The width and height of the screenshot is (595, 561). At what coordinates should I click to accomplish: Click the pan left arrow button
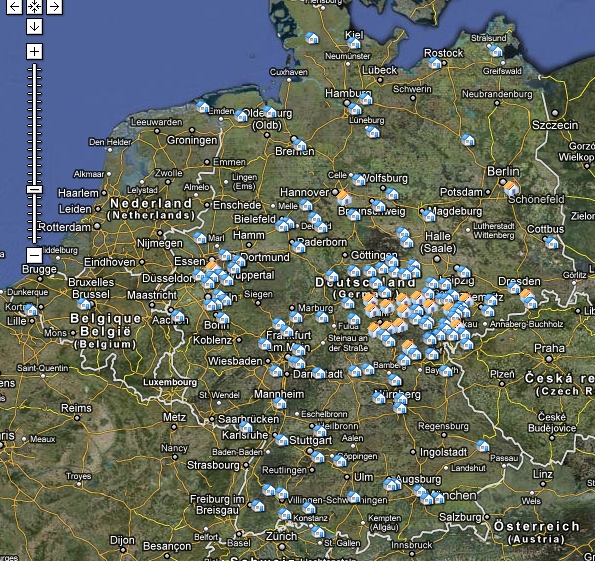pyautogui.click(x=14, y=6)
